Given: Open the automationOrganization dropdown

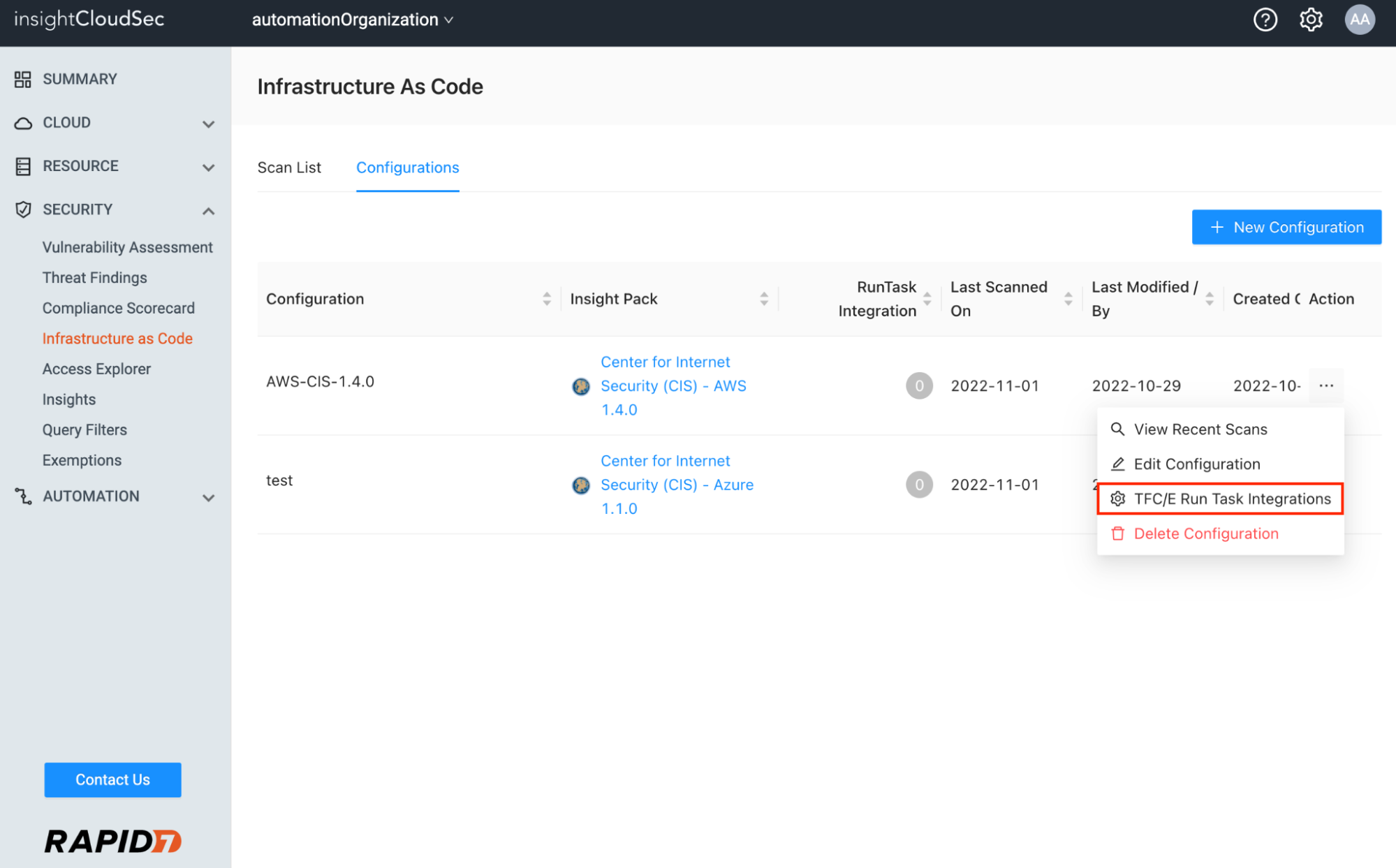Looking at the screenshot, I should point(353,20).
